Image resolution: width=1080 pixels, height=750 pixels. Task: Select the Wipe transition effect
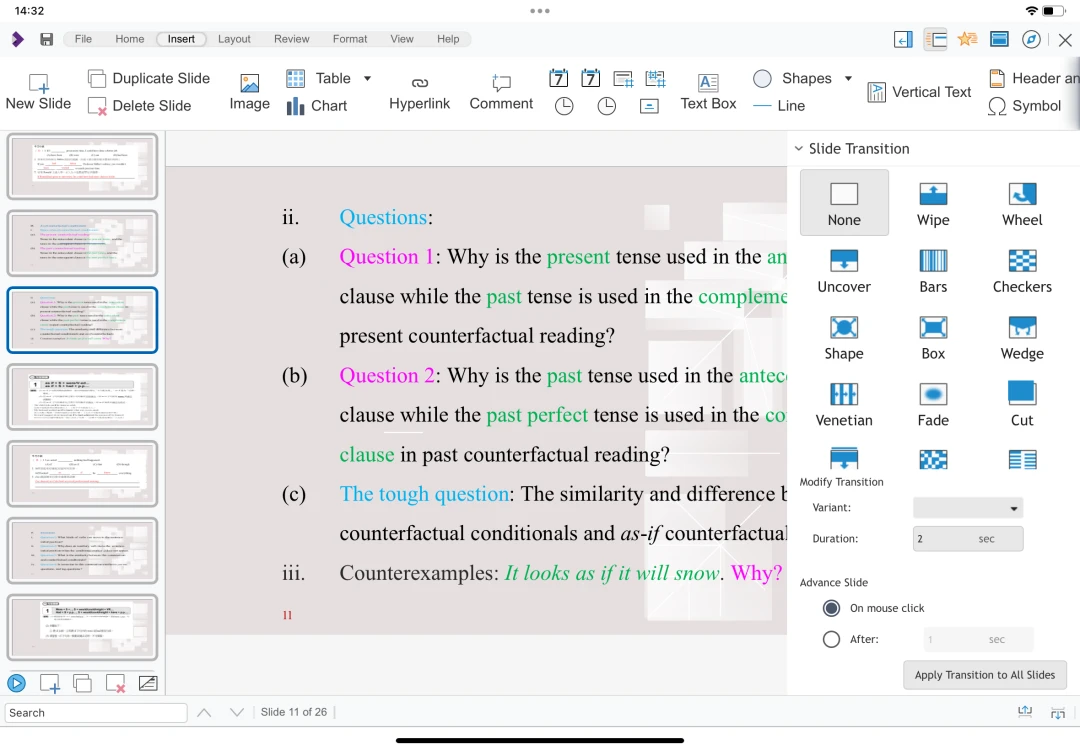[x=932, y=203]
